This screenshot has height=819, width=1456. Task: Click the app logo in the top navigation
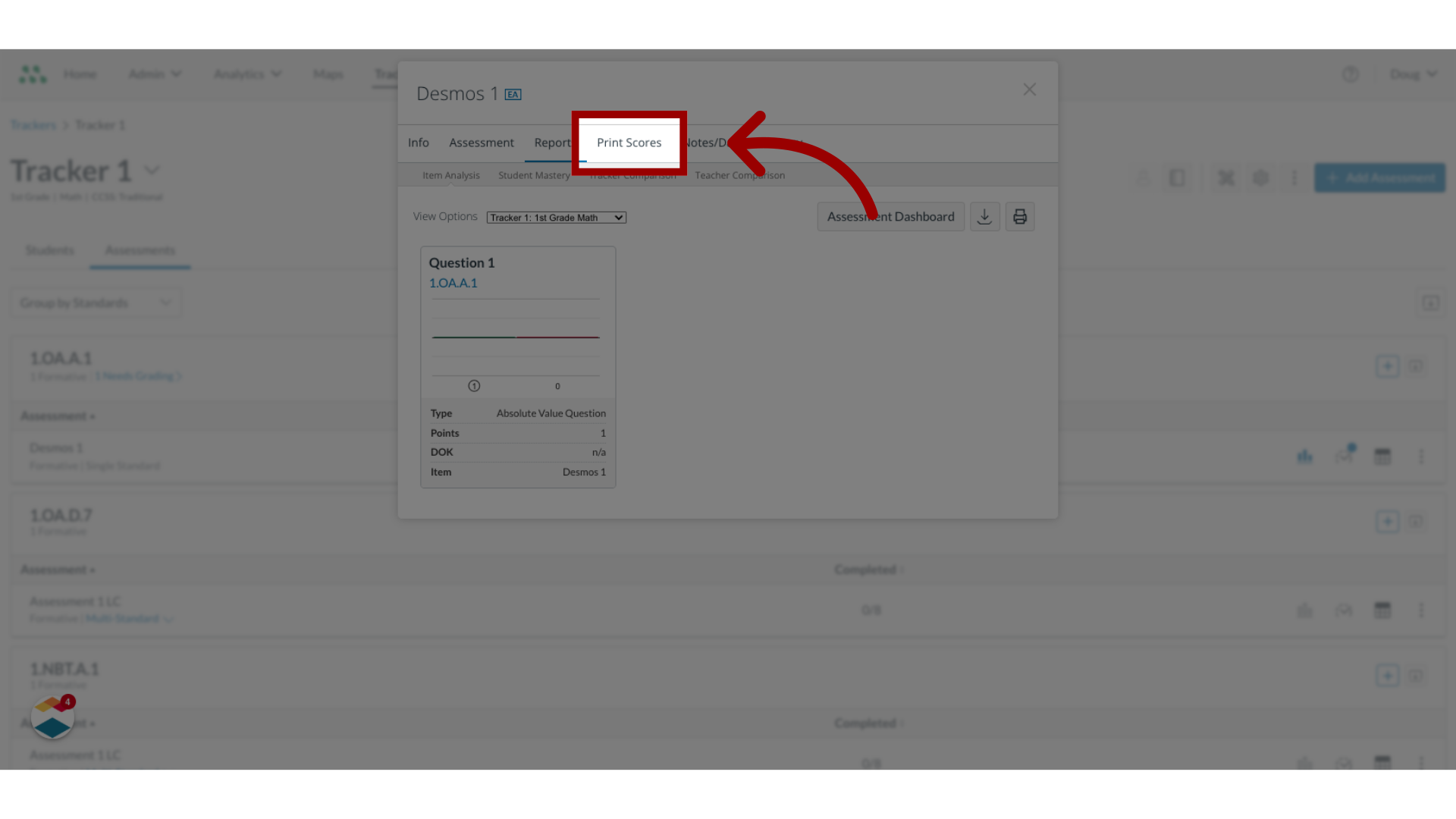[33, 74]
